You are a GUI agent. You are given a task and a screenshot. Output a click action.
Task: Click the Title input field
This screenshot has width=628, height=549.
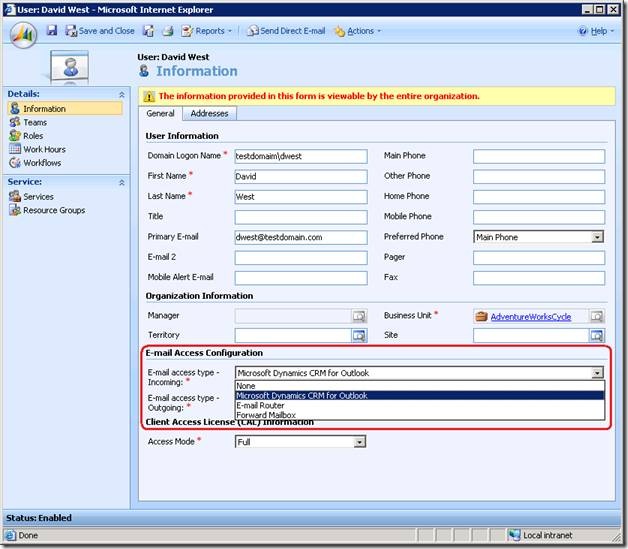pyautogui.click(x=301, y=217)
